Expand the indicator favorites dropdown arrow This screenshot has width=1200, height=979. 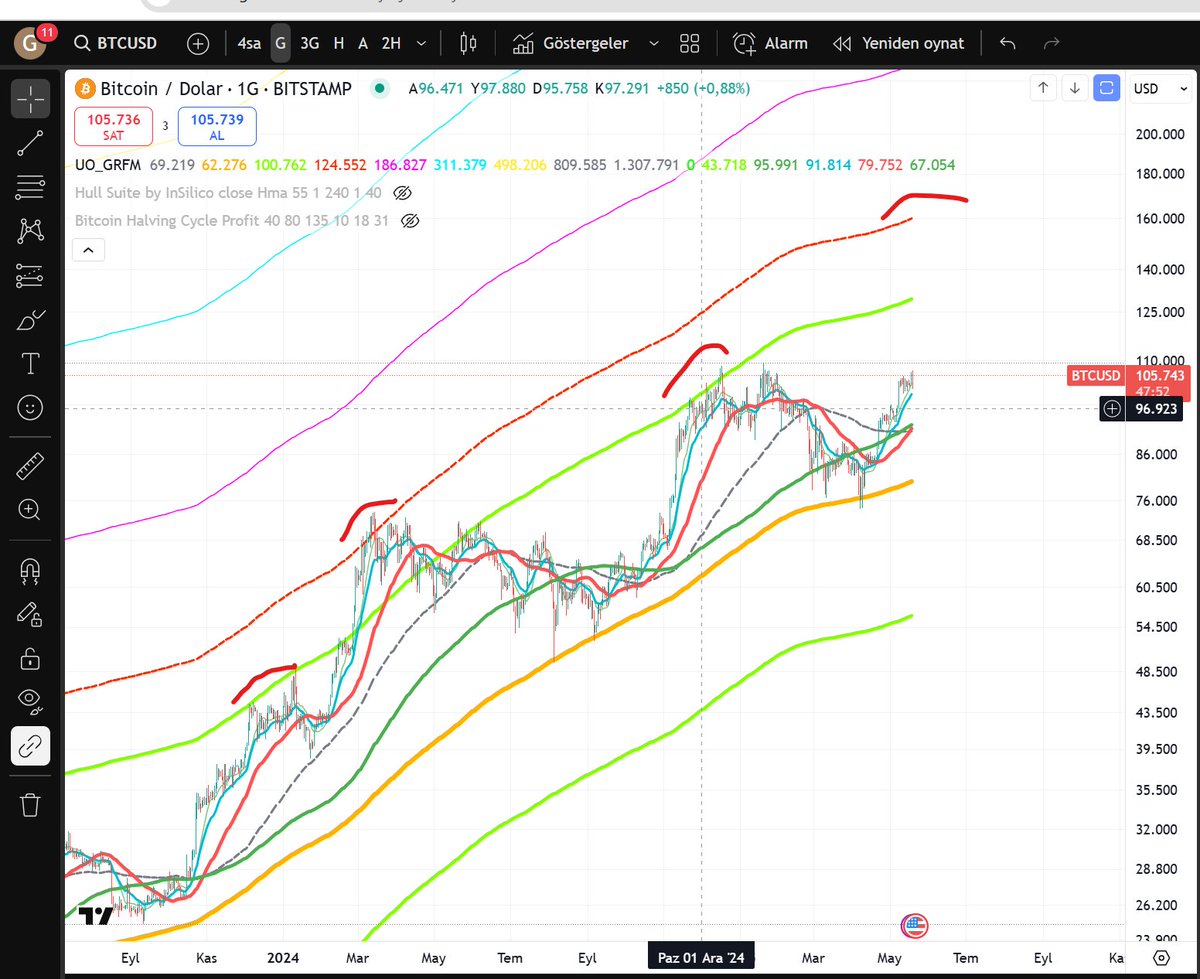click(654, 44)
